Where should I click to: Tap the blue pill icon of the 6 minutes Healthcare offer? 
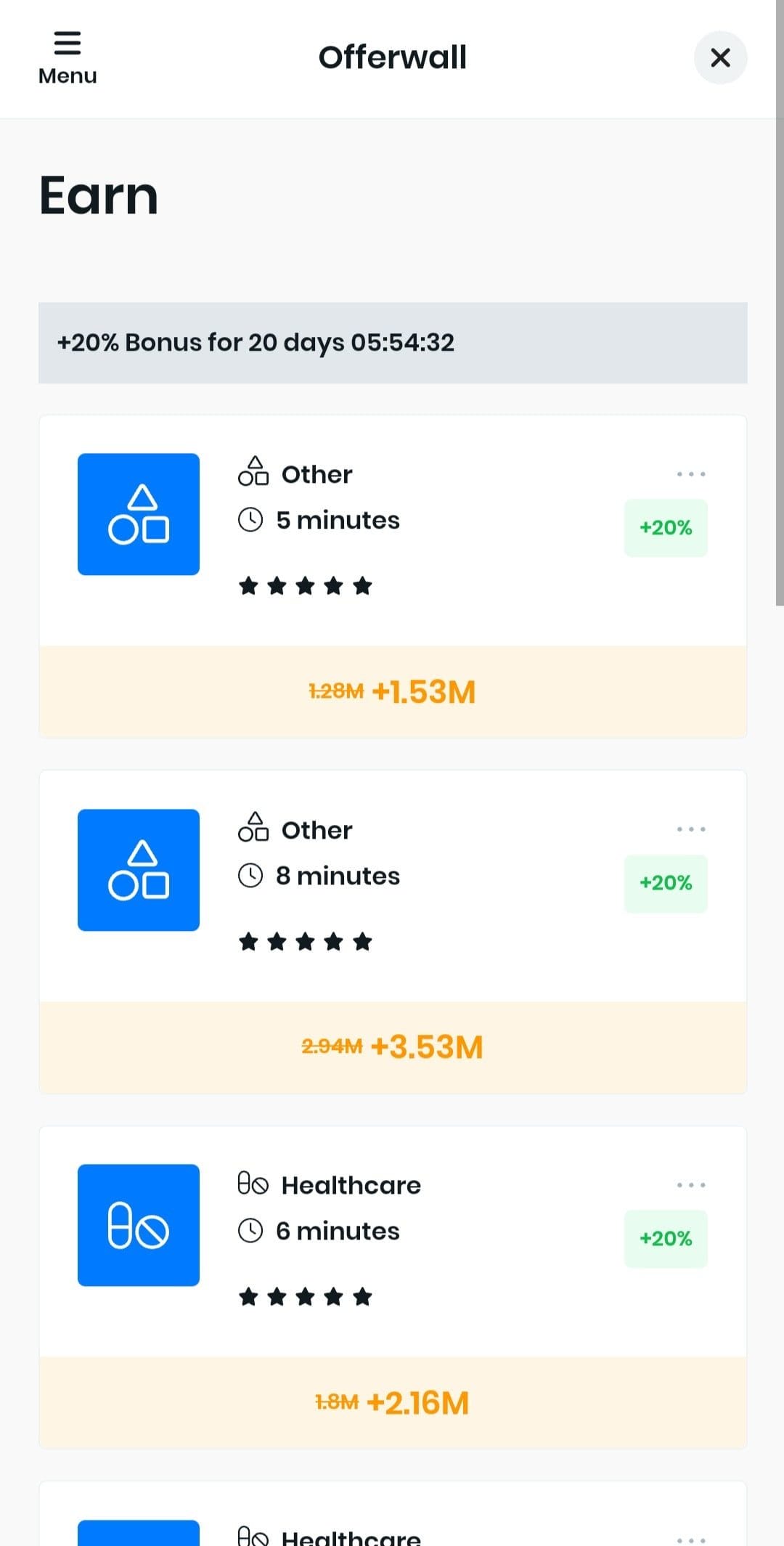pos(139,1225)
